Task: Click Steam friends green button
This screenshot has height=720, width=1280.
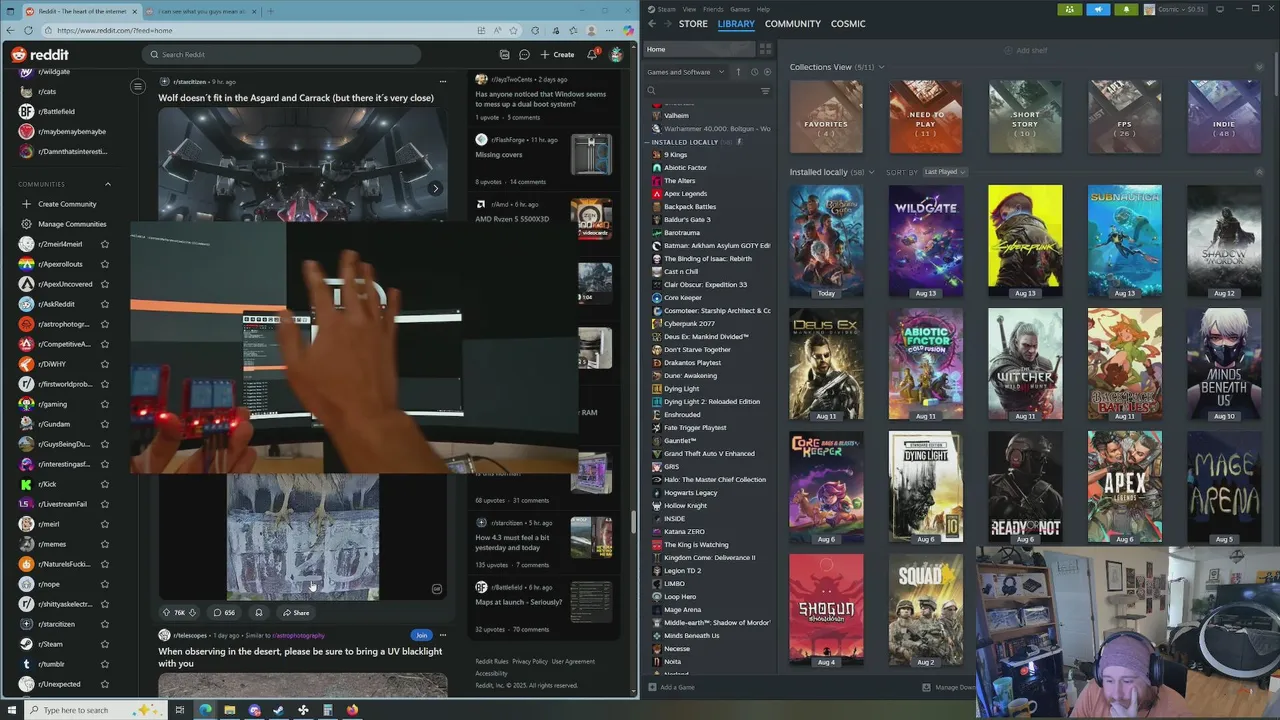Action: point(1069,9)
